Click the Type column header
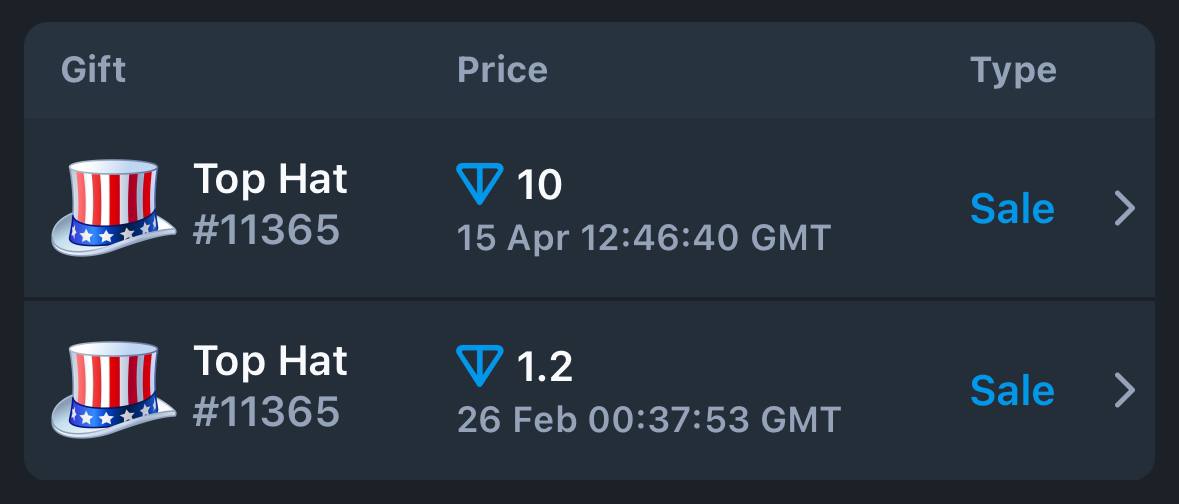Image resolution: width=1179 pixels, height=504 pixels. pos(1014,71)
